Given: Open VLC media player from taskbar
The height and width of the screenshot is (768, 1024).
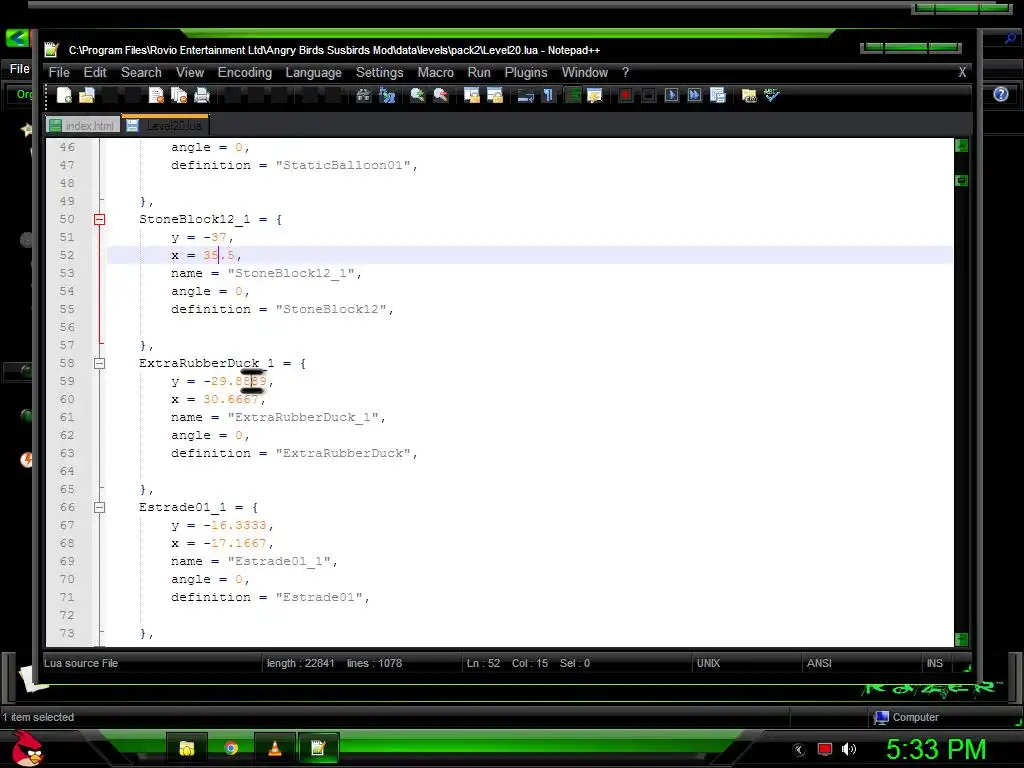Looking at the screenshot, I should [x=274, y=748].
